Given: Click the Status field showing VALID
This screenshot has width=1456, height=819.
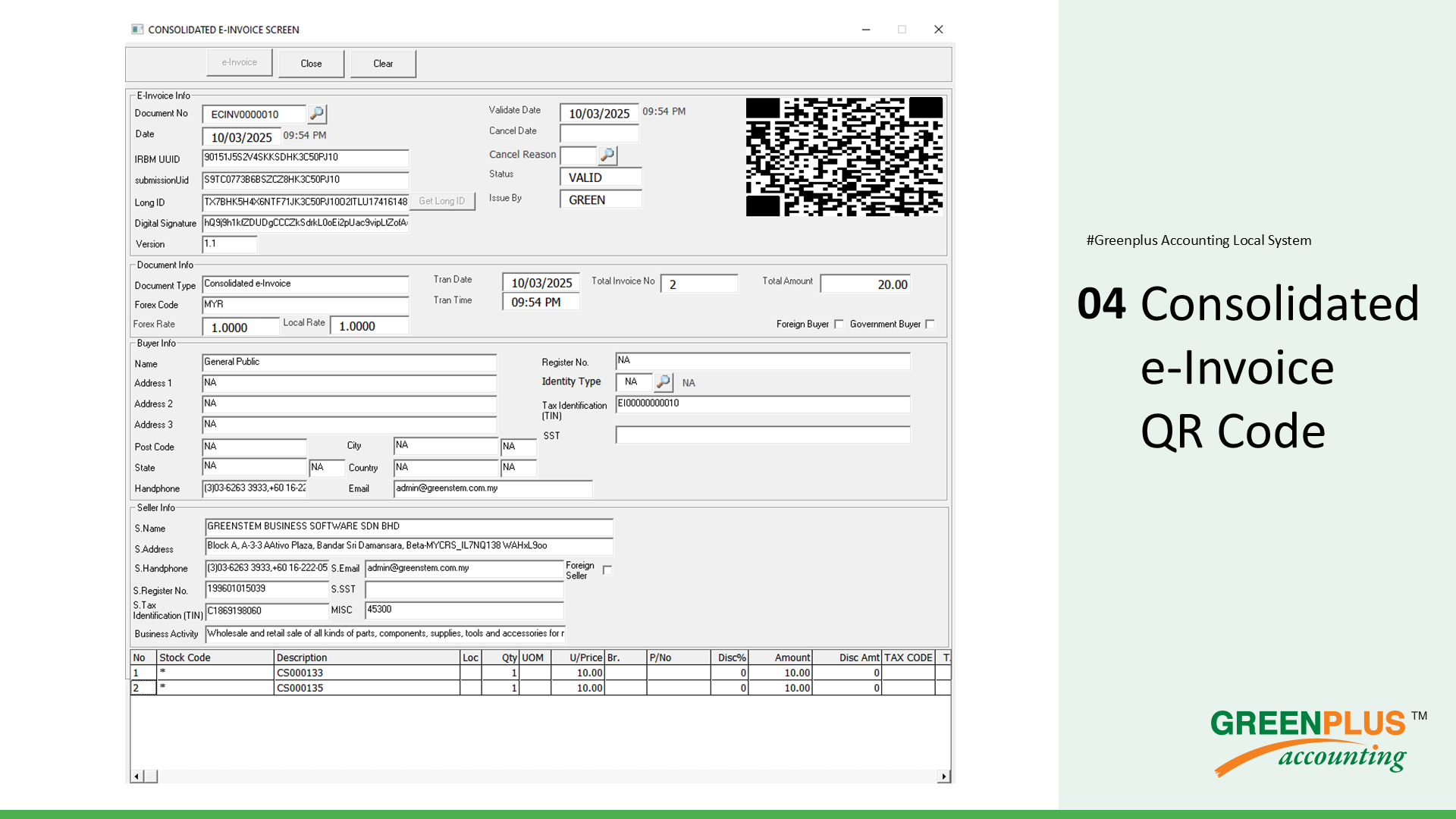Looking at the screenshot, I should pos(601,177).
